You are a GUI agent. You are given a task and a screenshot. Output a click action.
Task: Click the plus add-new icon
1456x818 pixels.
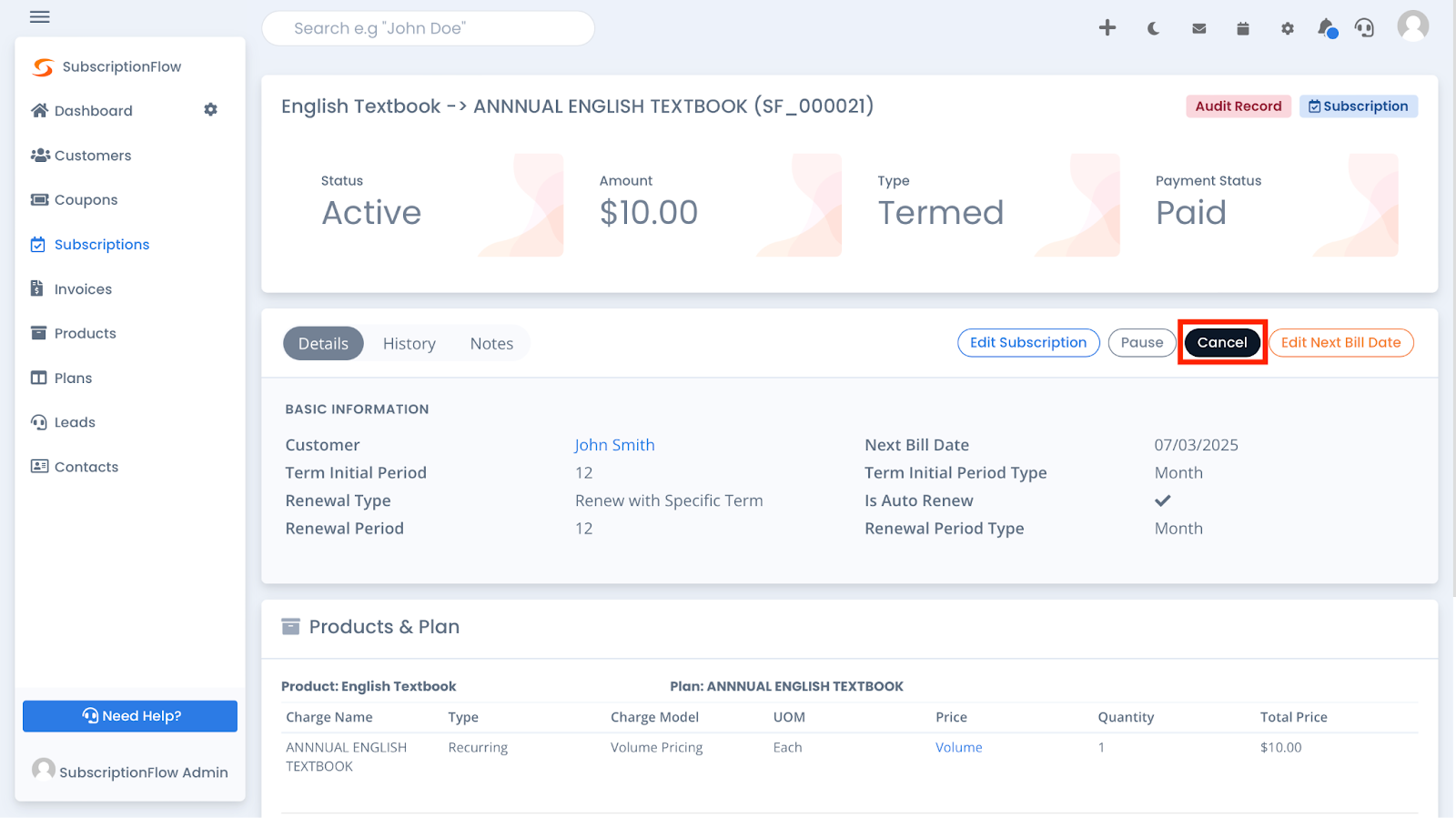coord(1107,28)
